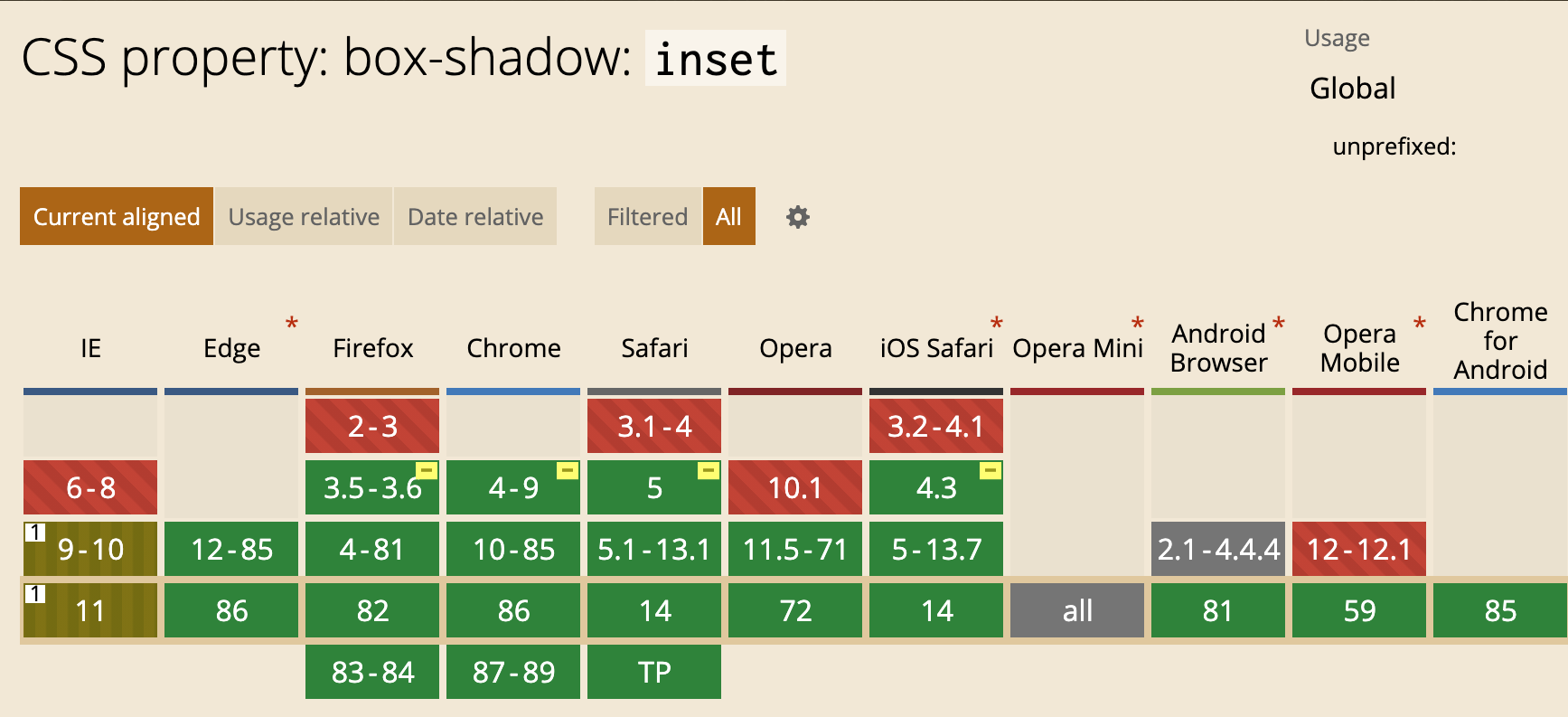Click red asterisk next to Opera Mini
Image resolution: width=1568 pixels, height=717 pixels.
coord(1137,324)
